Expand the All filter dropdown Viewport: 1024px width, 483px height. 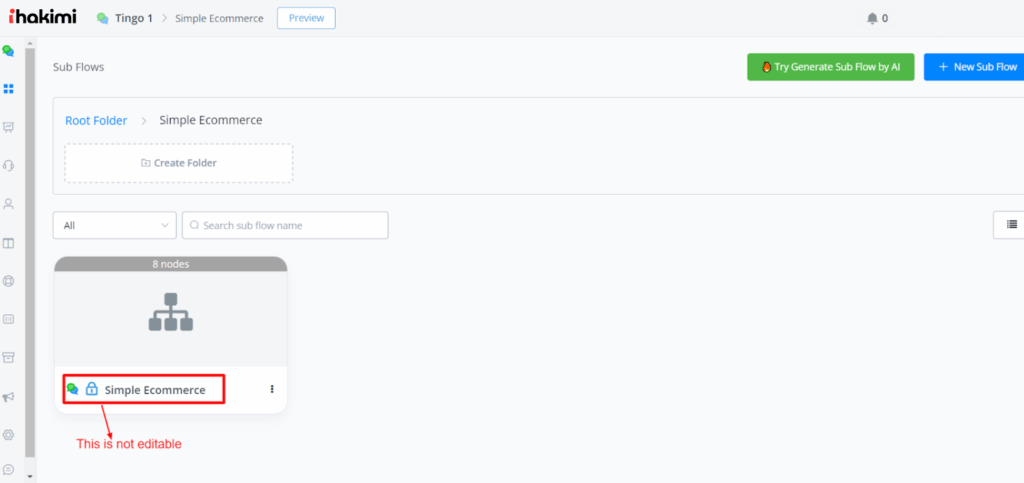coord(114,226)
